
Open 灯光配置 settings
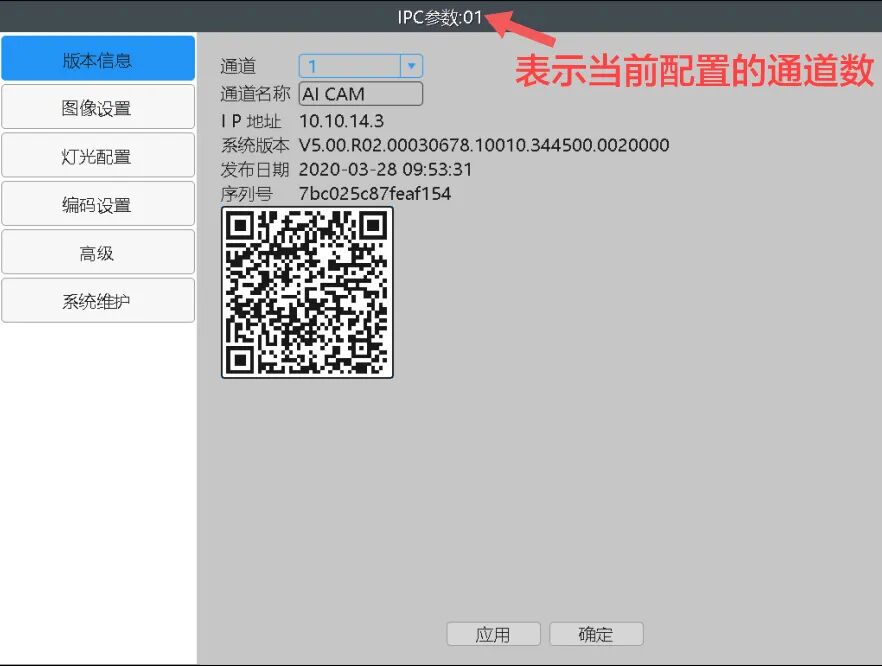(x=98, y=155)
